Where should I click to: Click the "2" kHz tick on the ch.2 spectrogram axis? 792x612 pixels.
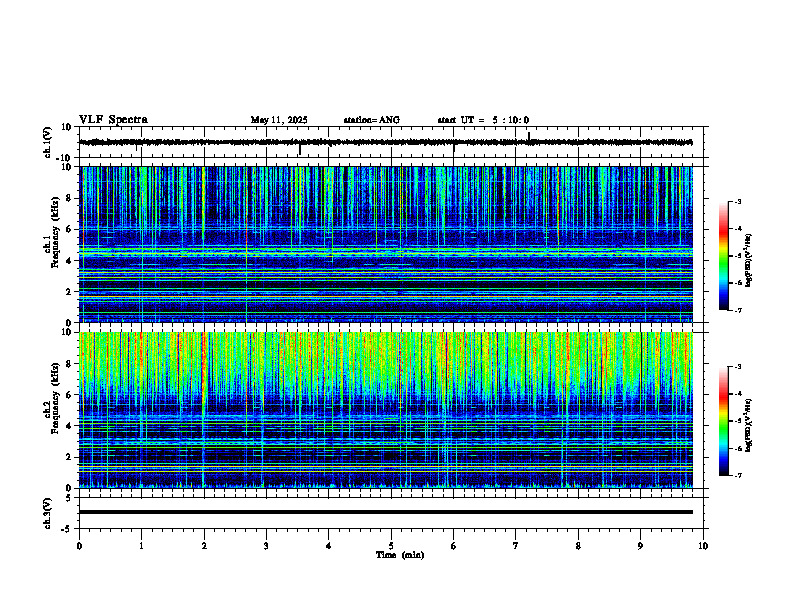(x=70, y=457)
